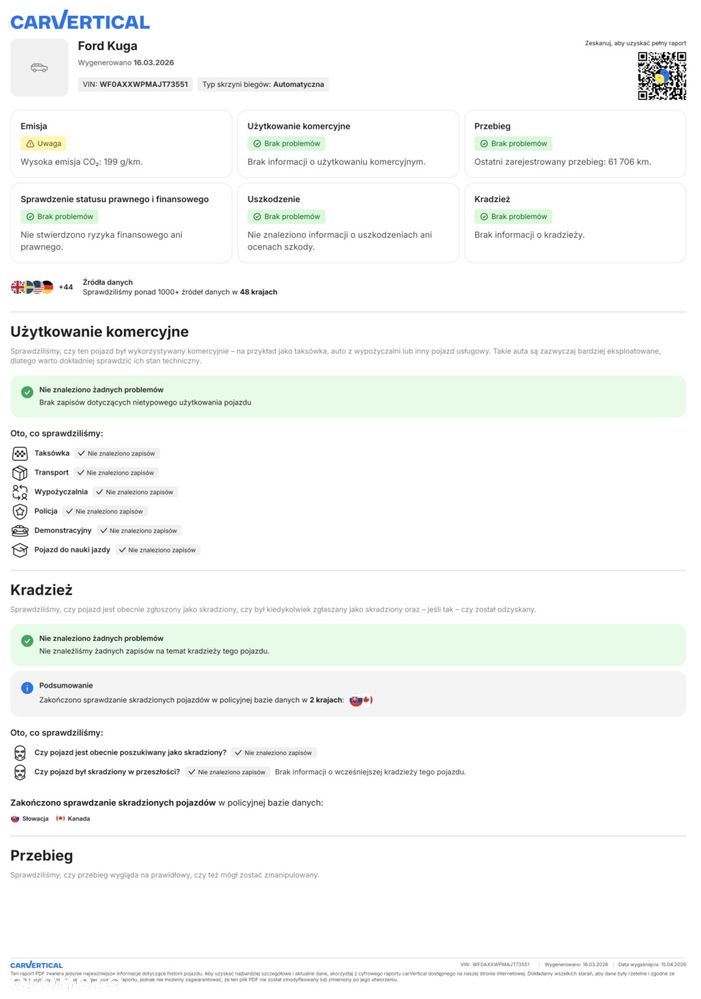Click the Transport box icon
701x999 pixels.
pos(20,473)
